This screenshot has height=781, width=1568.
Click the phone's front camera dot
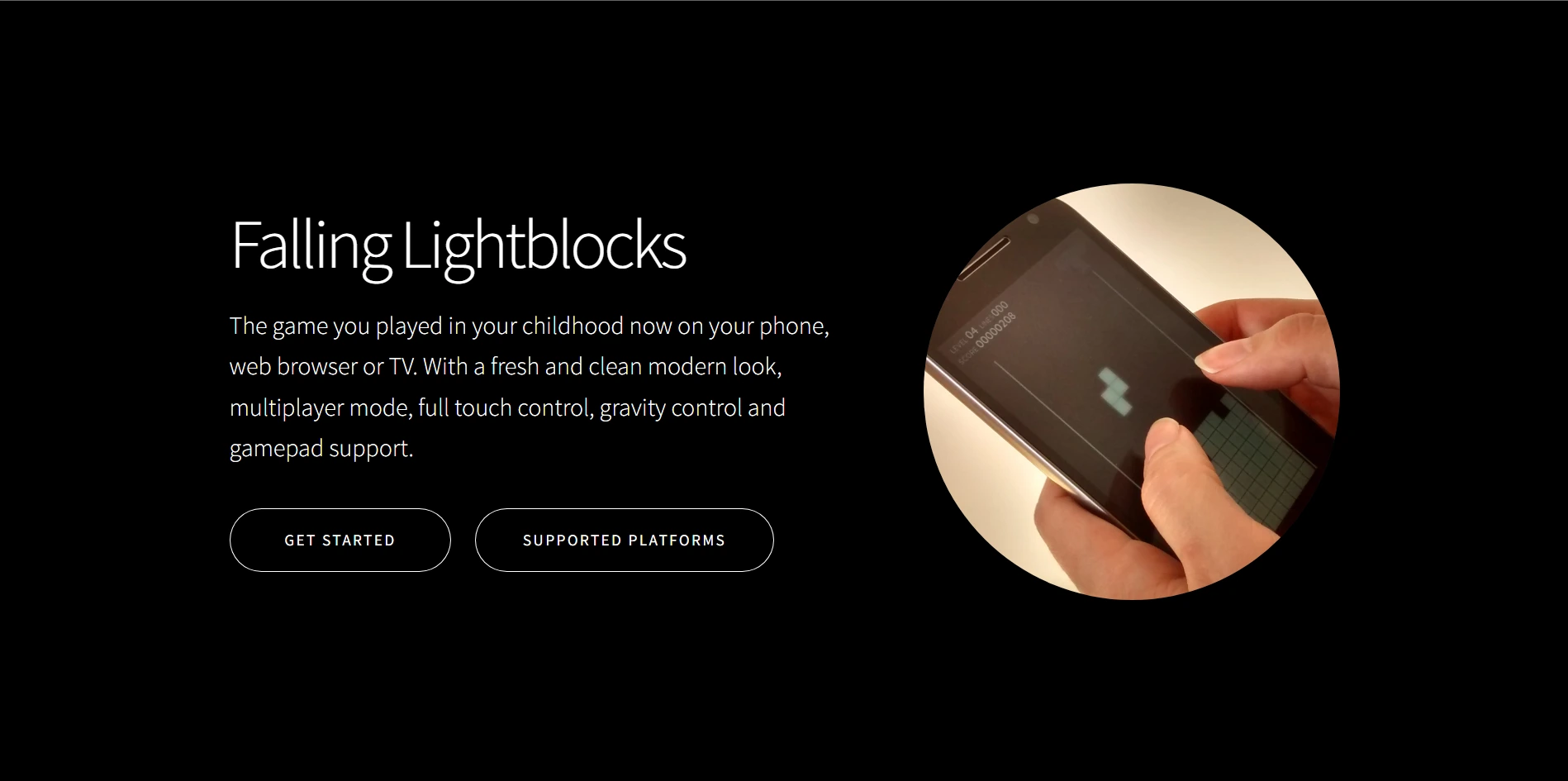point(1032,219)
